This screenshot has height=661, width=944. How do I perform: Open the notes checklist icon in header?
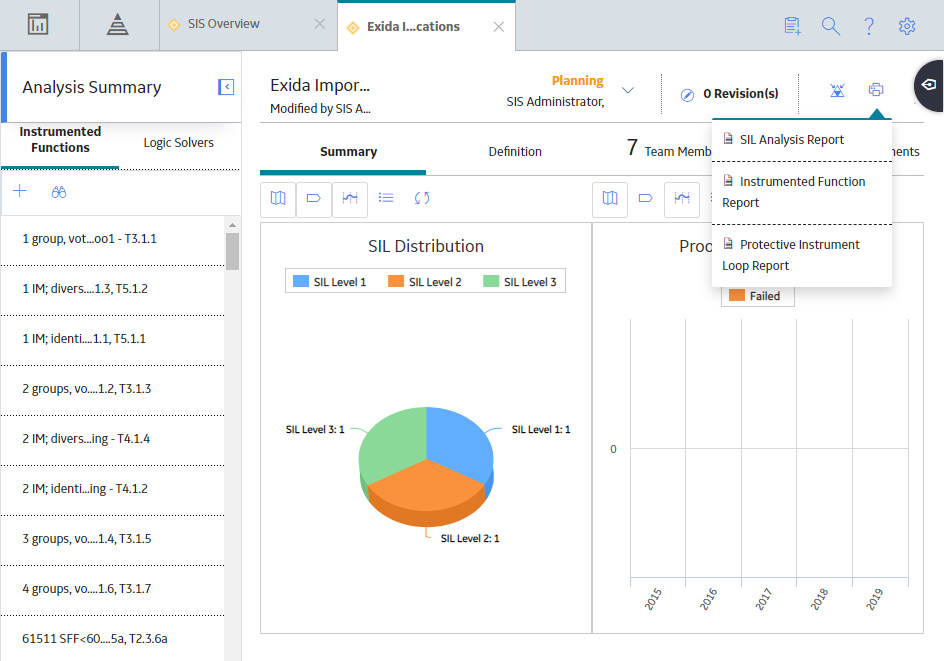coord(792,26)
